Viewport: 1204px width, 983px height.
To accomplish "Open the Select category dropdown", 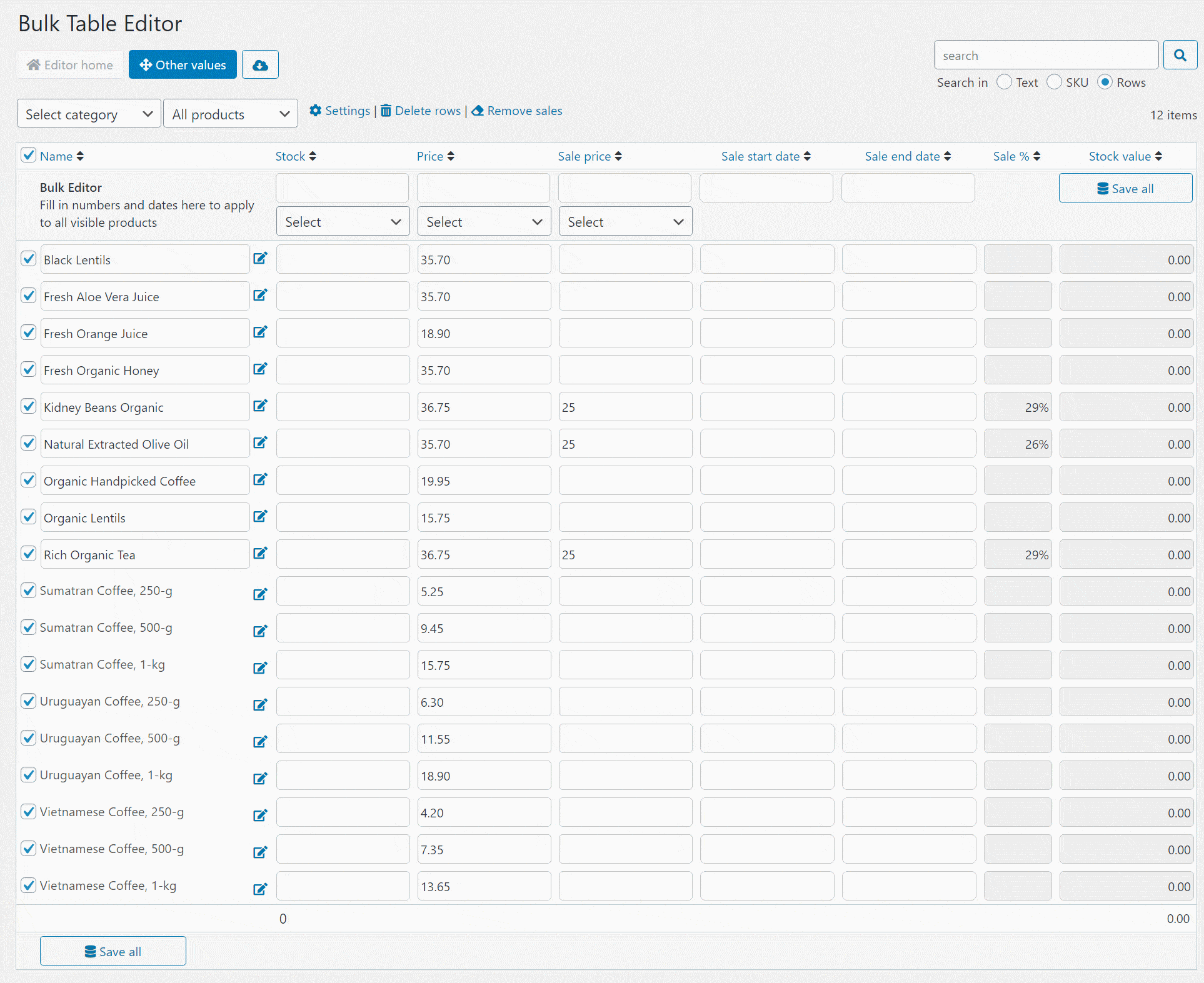I will pyautogui.click(x=88, y=113).
